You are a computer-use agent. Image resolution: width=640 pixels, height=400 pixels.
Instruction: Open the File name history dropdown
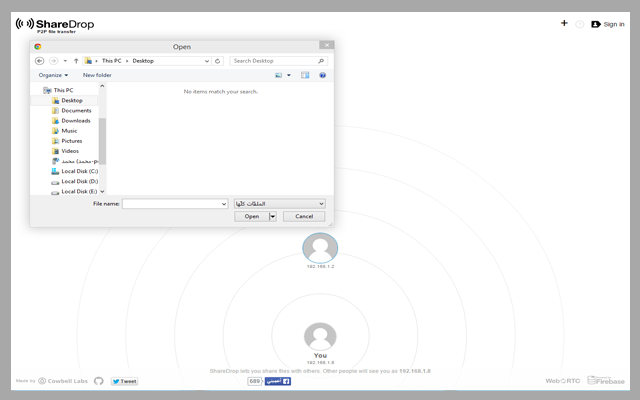[x=224, y=204]
